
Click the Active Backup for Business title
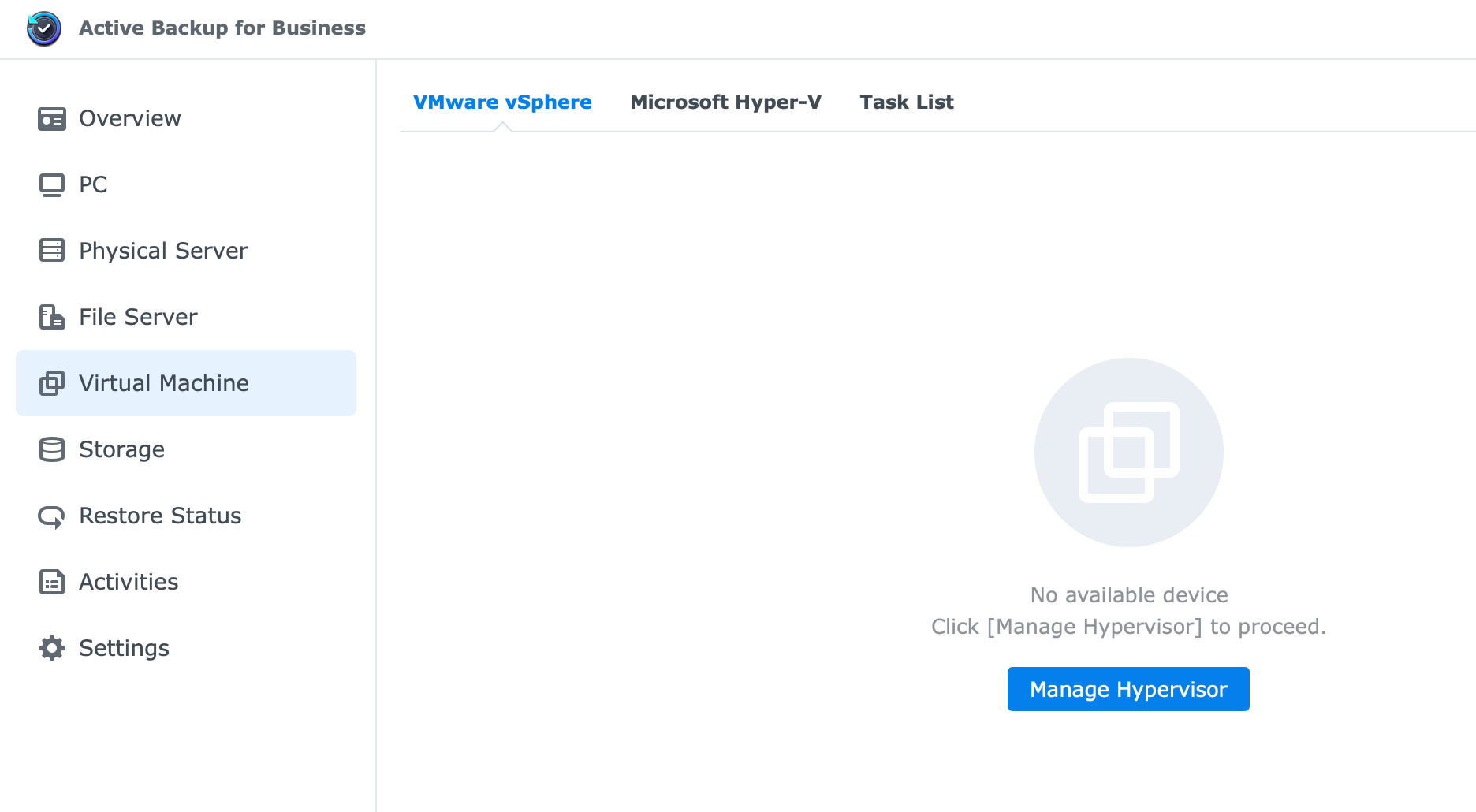click(222, 28)
